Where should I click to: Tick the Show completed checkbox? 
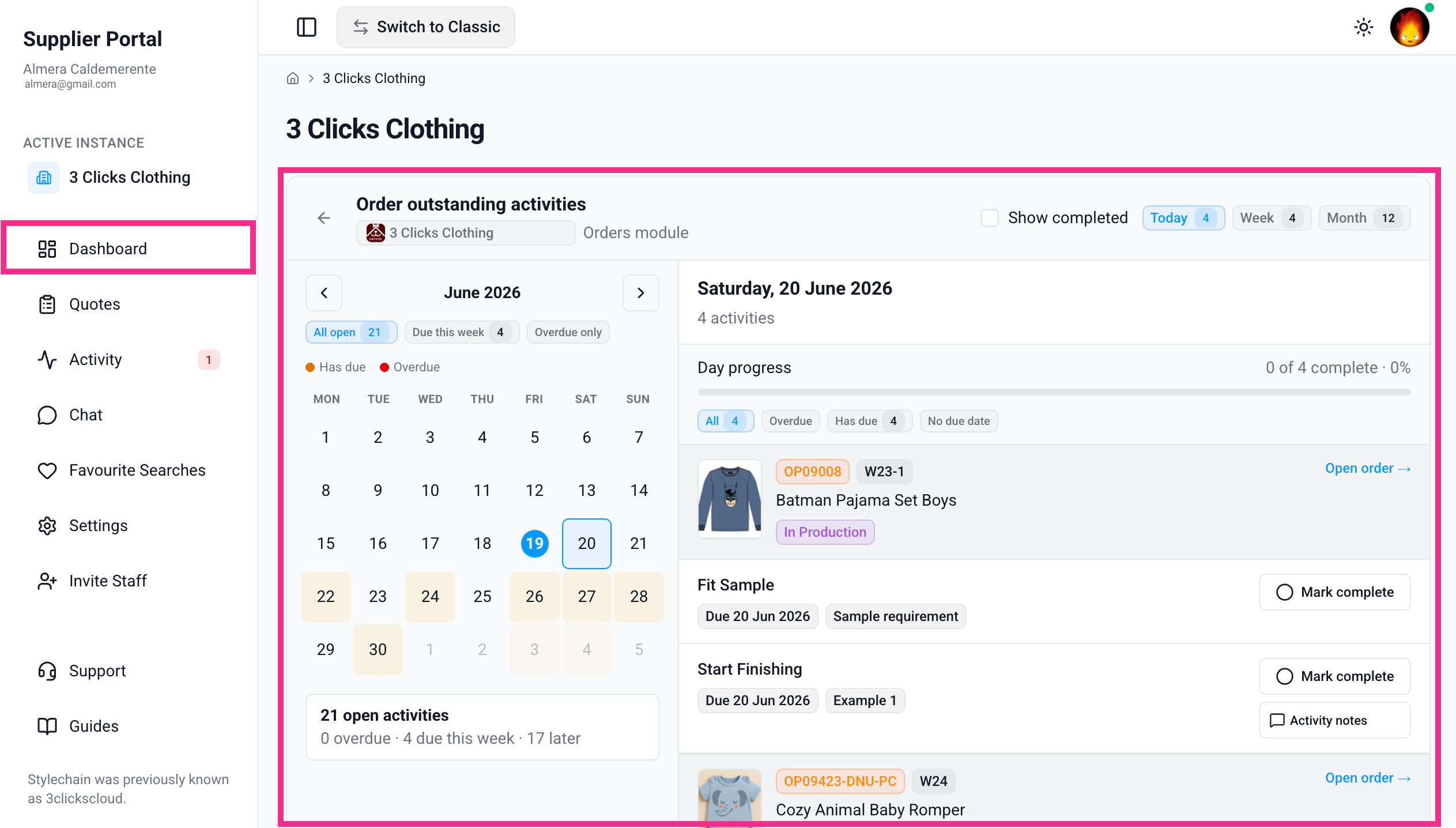[x=990, y=218]
